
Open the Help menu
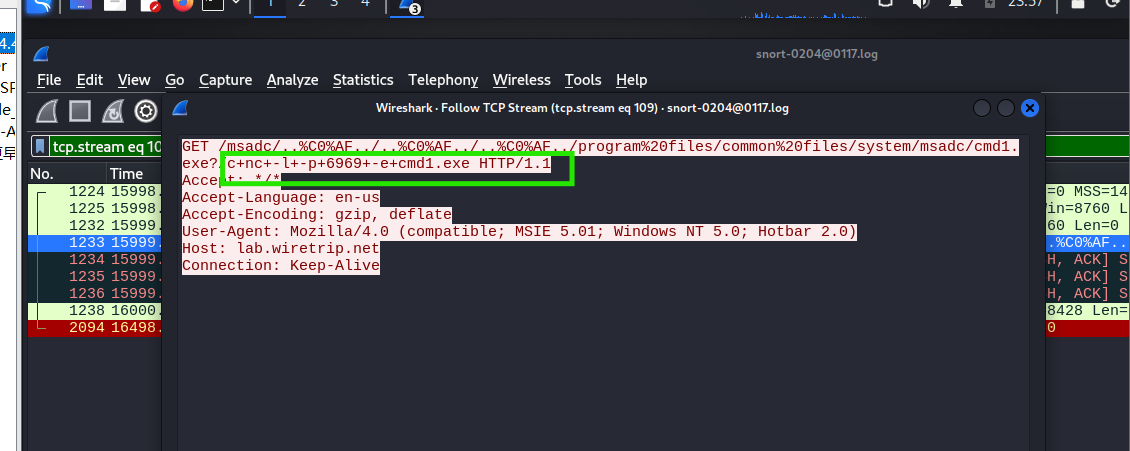tap(631, 80)
